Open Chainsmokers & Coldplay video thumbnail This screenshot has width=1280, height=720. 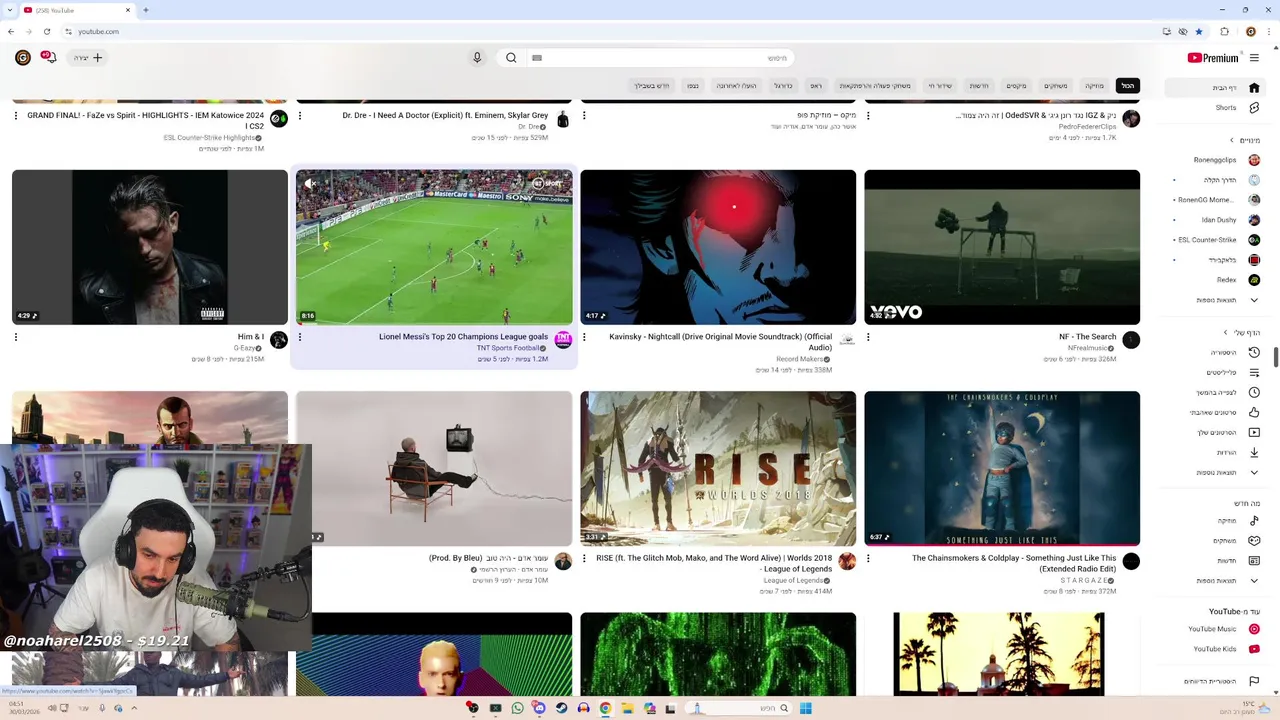(x=1002, y=469)
